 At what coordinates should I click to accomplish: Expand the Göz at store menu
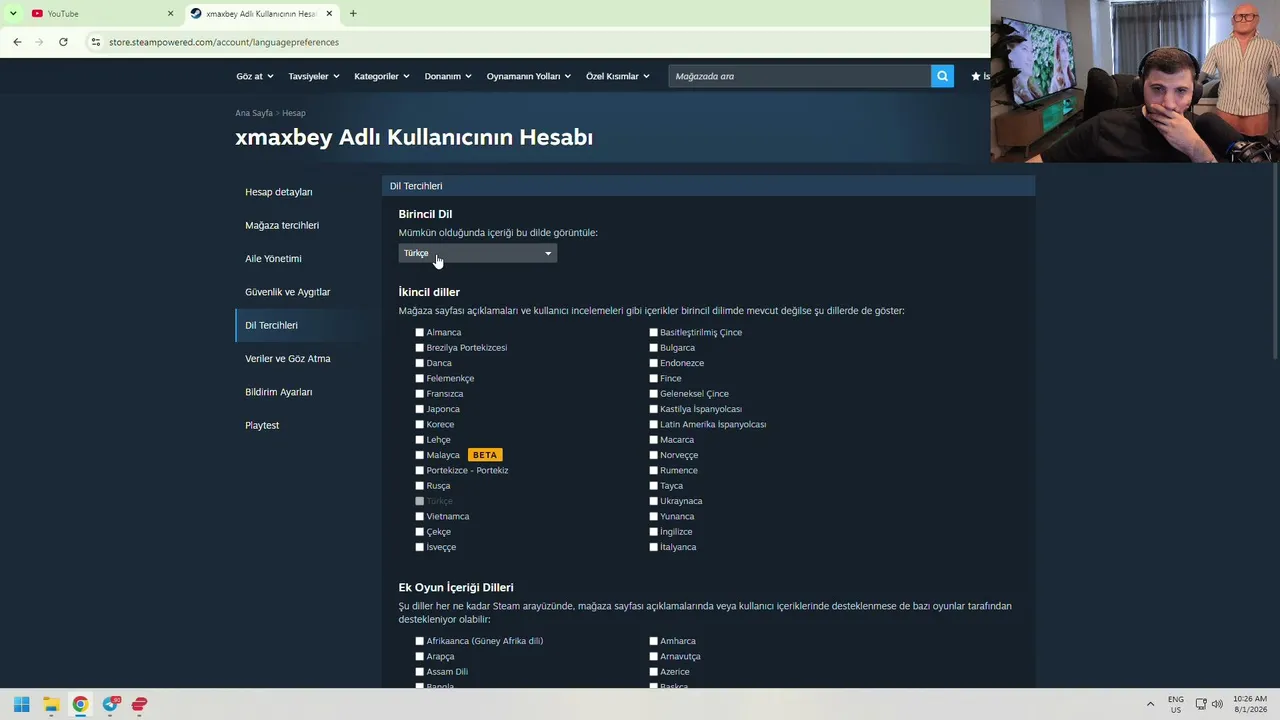(254, 76)
